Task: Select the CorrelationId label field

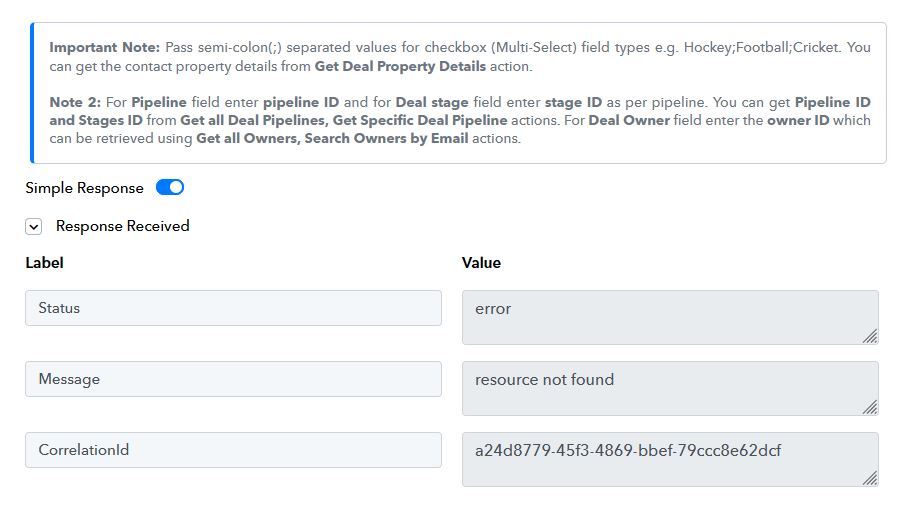Action: (x=233, y=450)
